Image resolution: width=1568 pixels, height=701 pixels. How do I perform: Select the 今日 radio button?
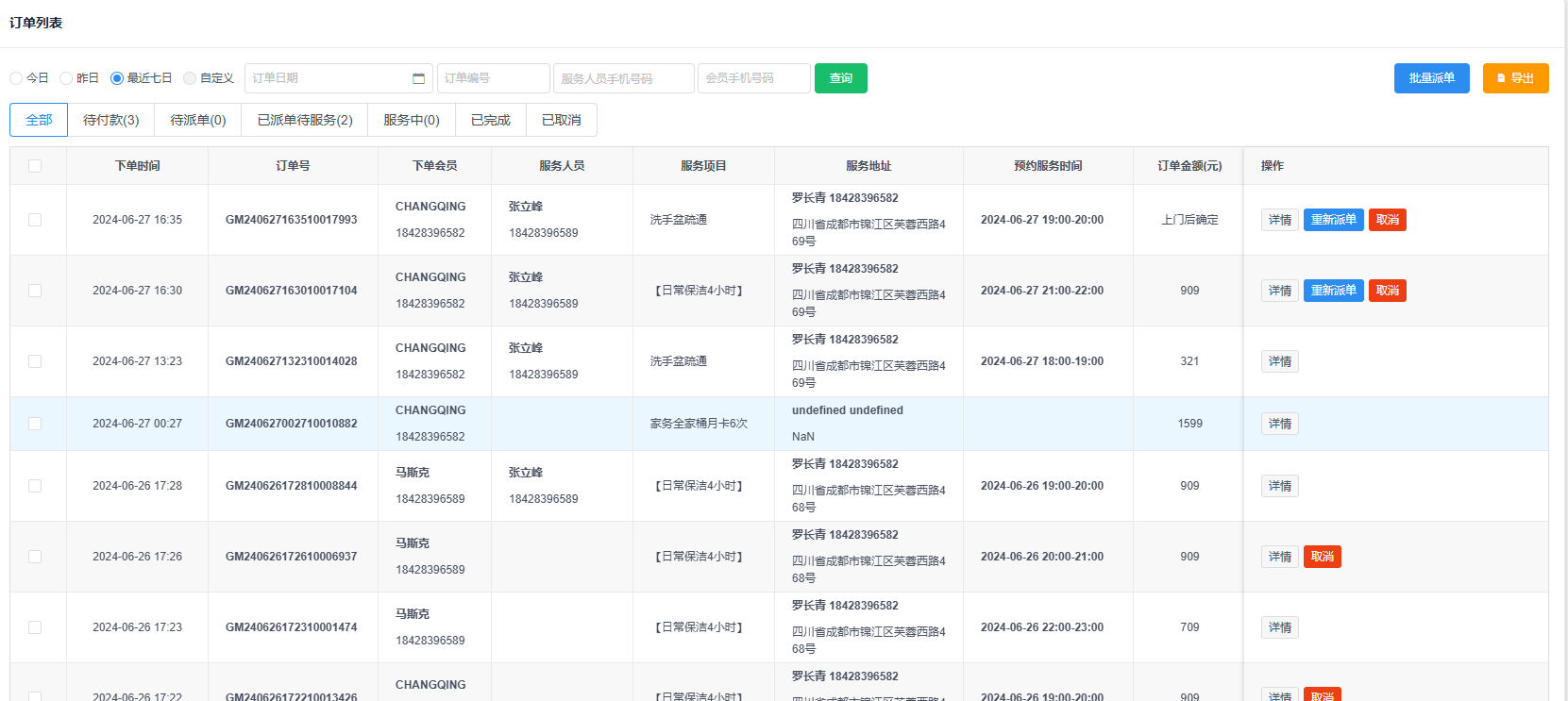tap(16, 78)
